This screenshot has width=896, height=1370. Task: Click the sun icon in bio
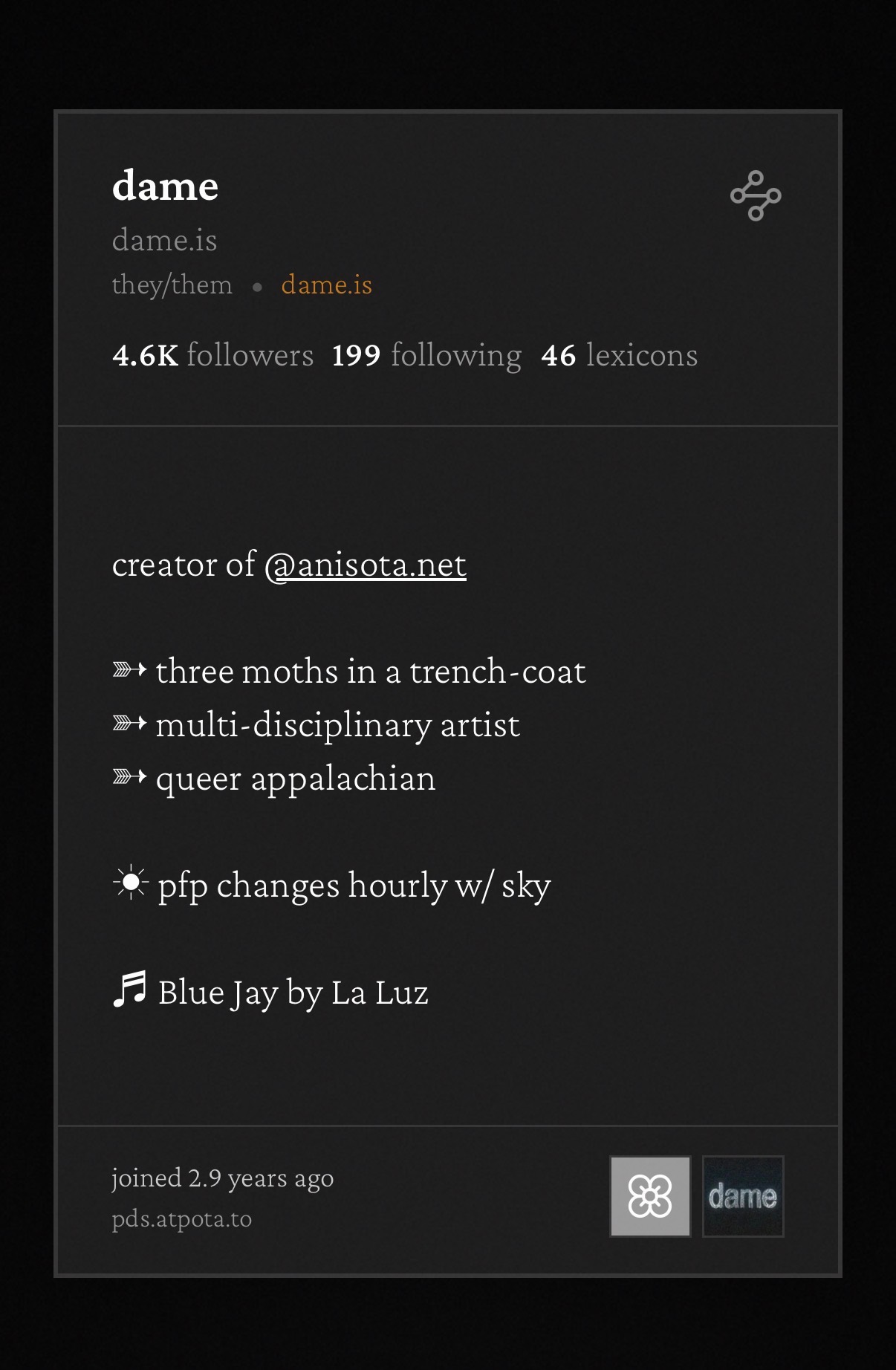tap(132, 883)
